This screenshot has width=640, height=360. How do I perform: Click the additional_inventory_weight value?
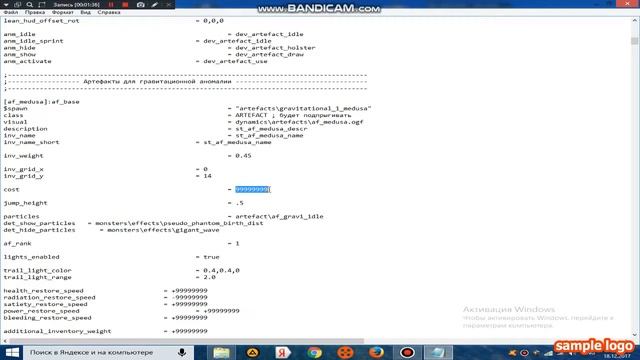coord(189,331)
